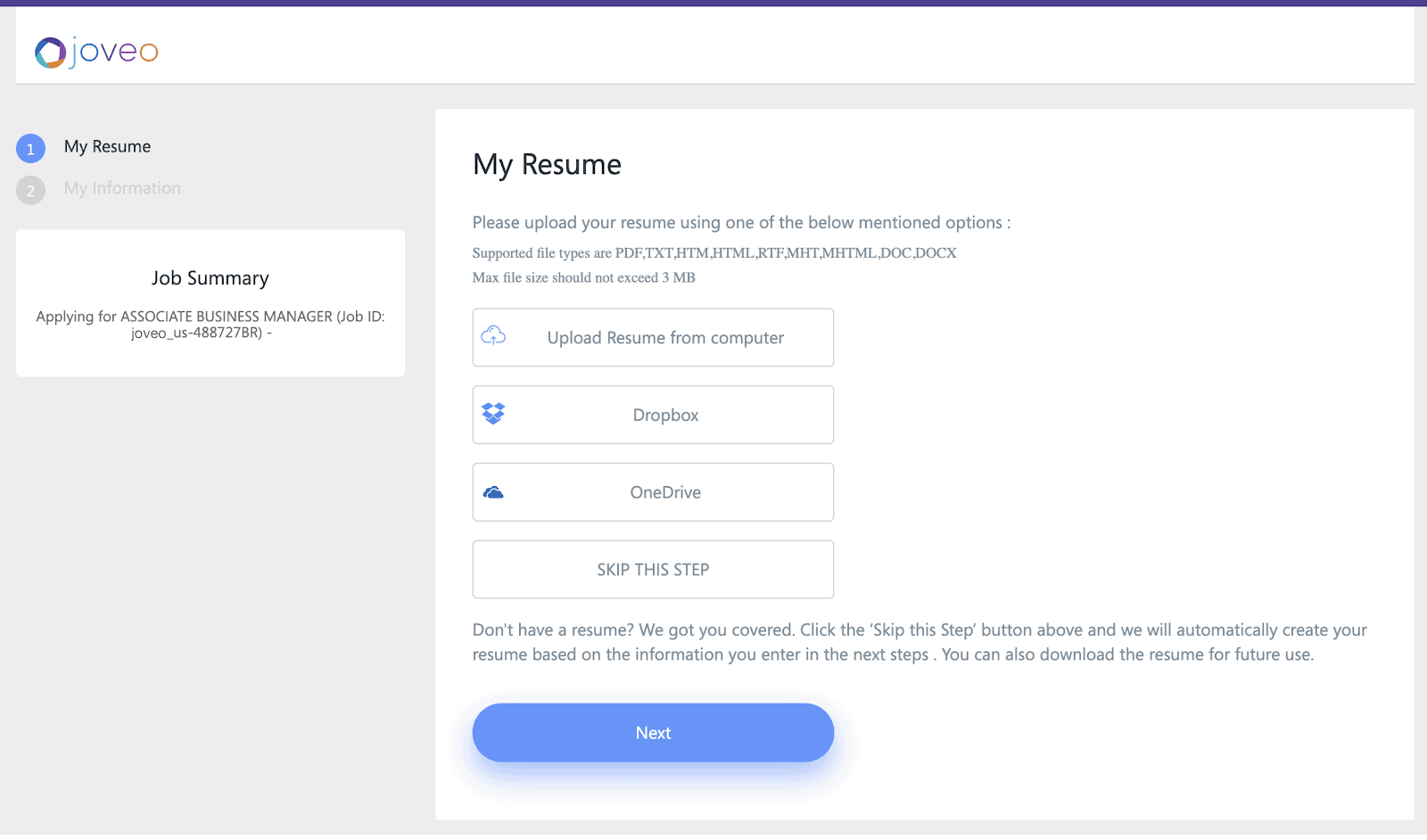1427x840 pixels.
Task: Click SKIP THIS STEP
Action: point(652,569)
